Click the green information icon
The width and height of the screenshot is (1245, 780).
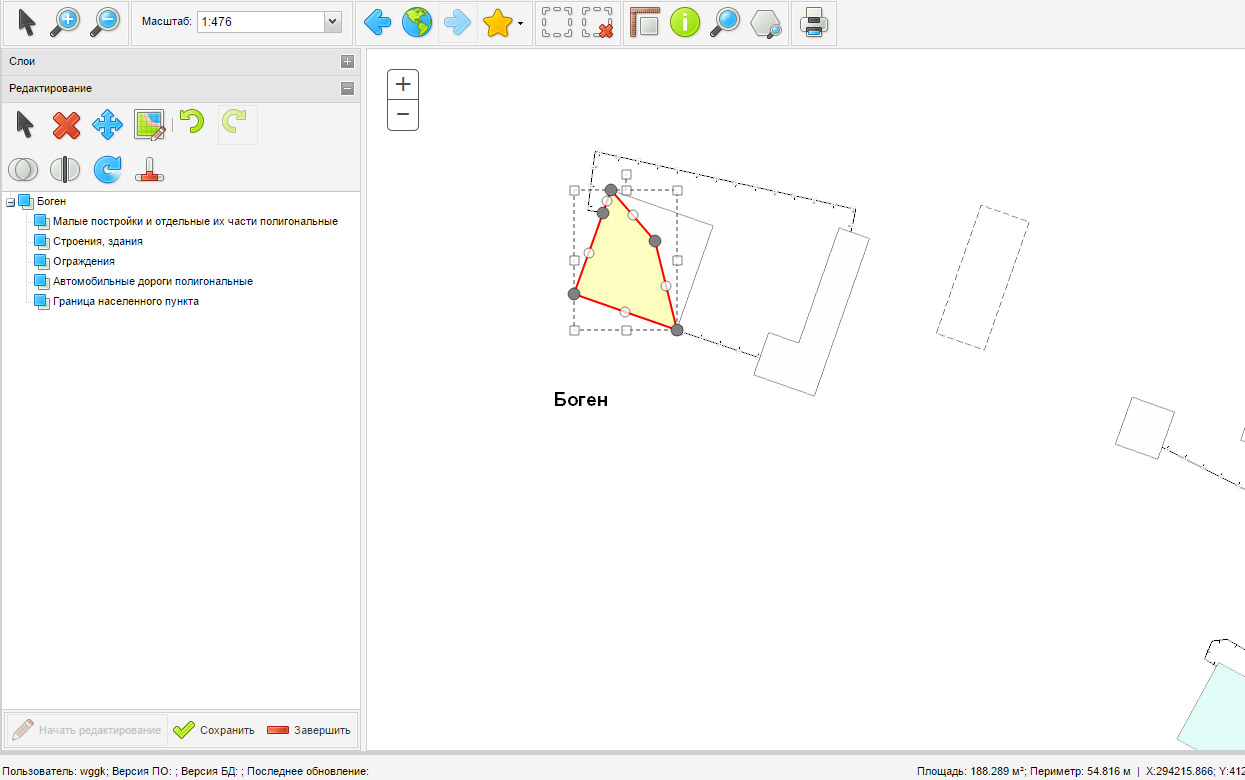tap(684, 22)
